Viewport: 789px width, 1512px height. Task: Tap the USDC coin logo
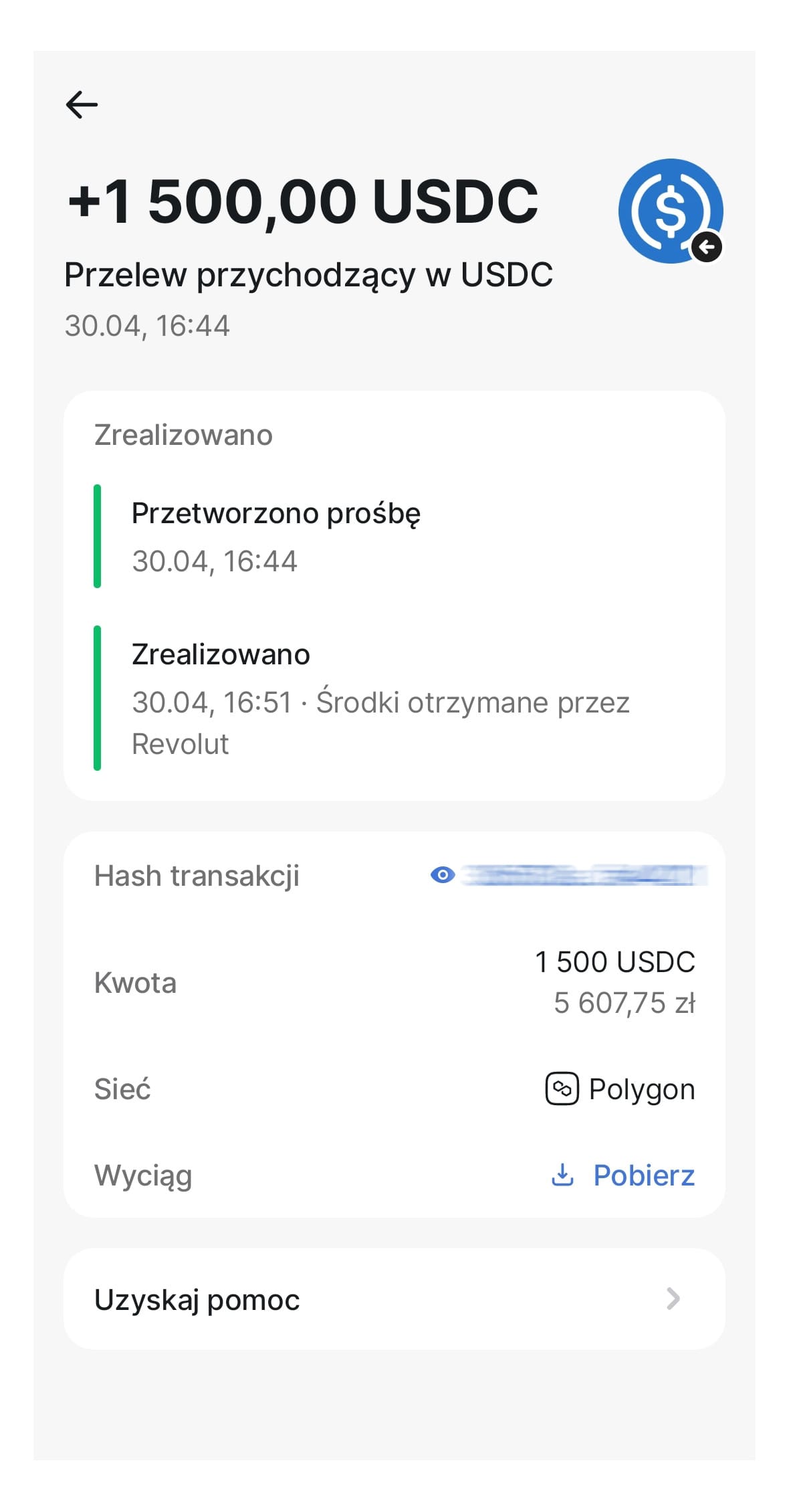[x=671, y=210]
